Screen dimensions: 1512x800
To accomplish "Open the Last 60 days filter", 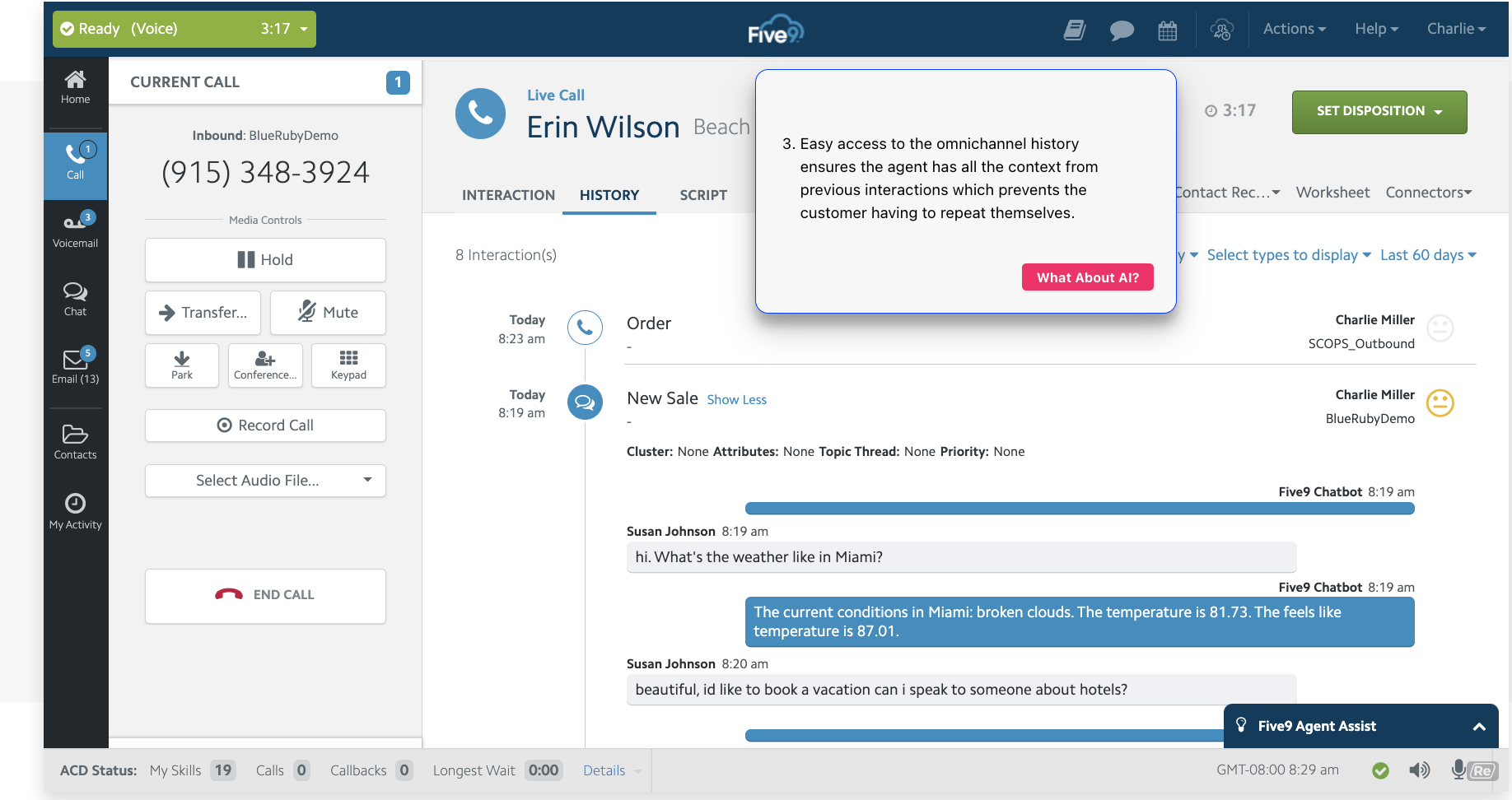I will [1428, 255].
